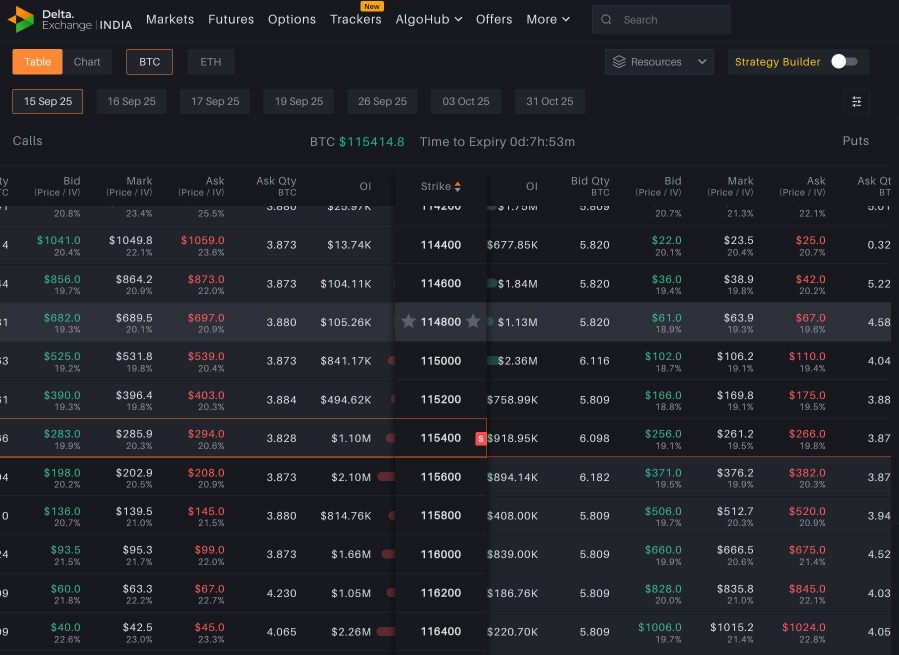Click the search magnifier icon
The width and height of the screenshot is (899, 655).
coord(608,19)
